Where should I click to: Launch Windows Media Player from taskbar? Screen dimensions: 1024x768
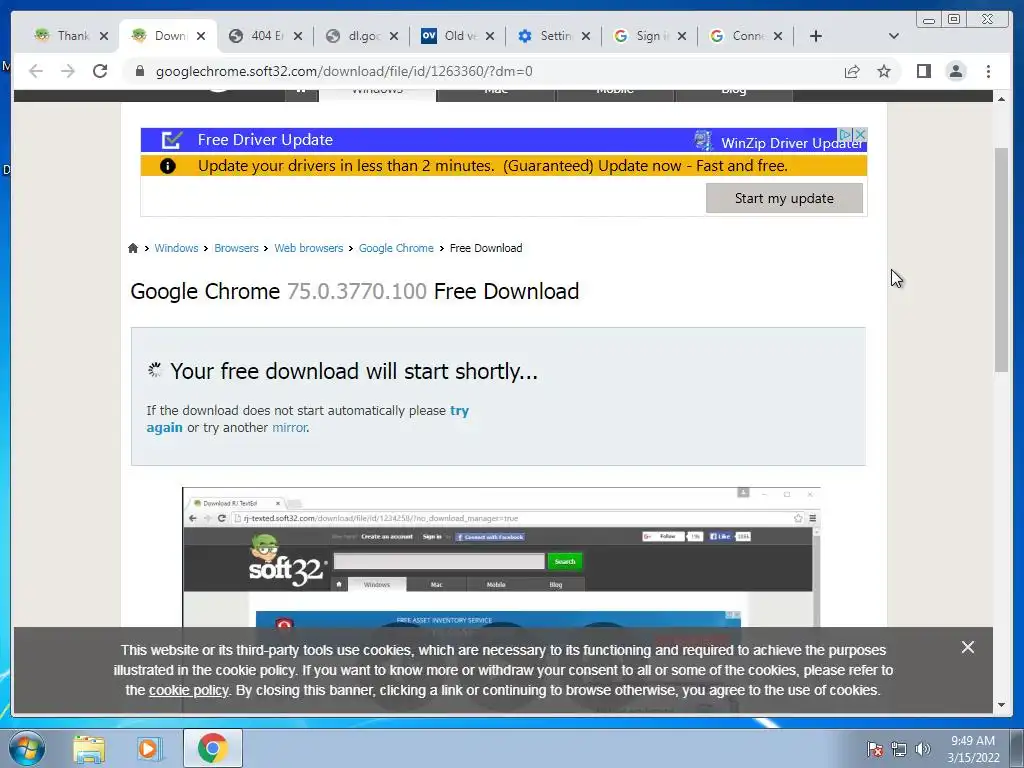click(149, 748)
